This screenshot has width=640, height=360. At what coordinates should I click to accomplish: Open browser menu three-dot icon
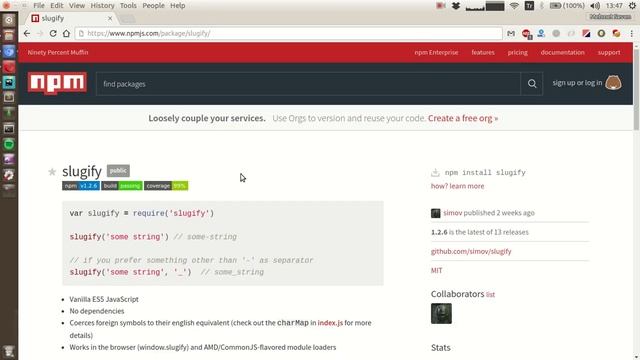tap(631, 33)
